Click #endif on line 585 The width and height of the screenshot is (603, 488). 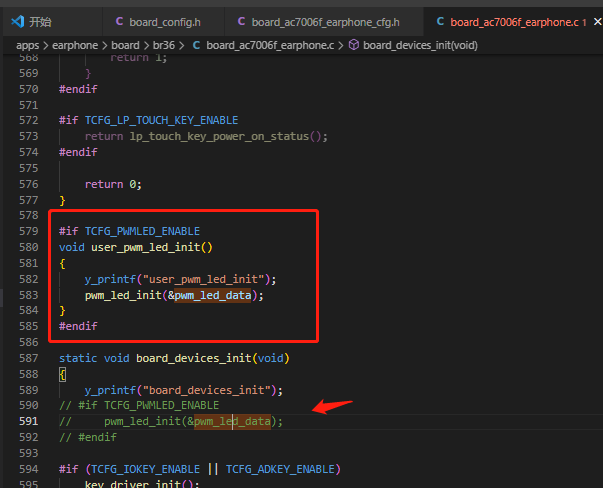tap(78, 326)
